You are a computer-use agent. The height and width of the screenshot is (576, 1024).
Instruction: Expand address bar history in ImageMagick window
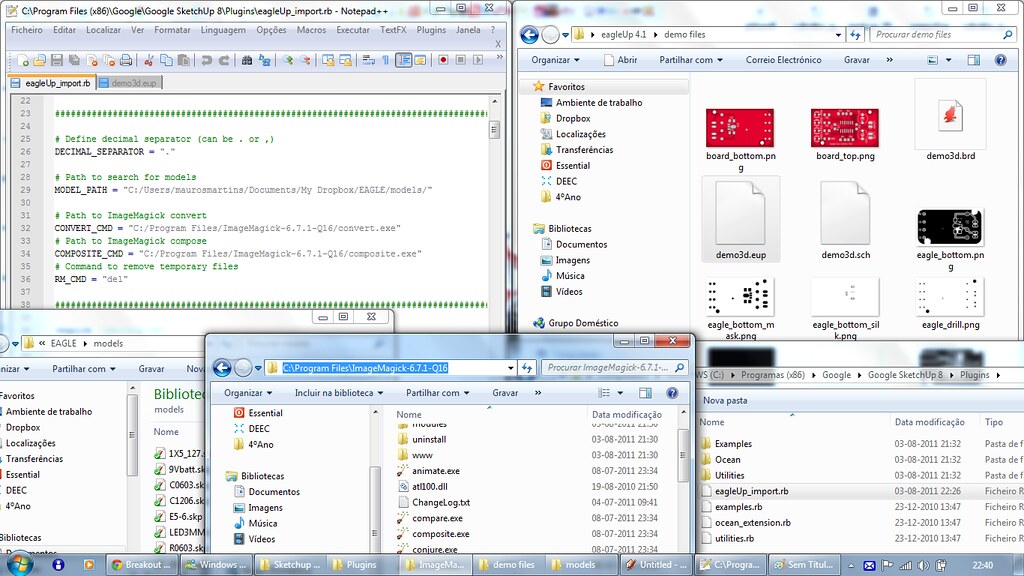point(511,368)
